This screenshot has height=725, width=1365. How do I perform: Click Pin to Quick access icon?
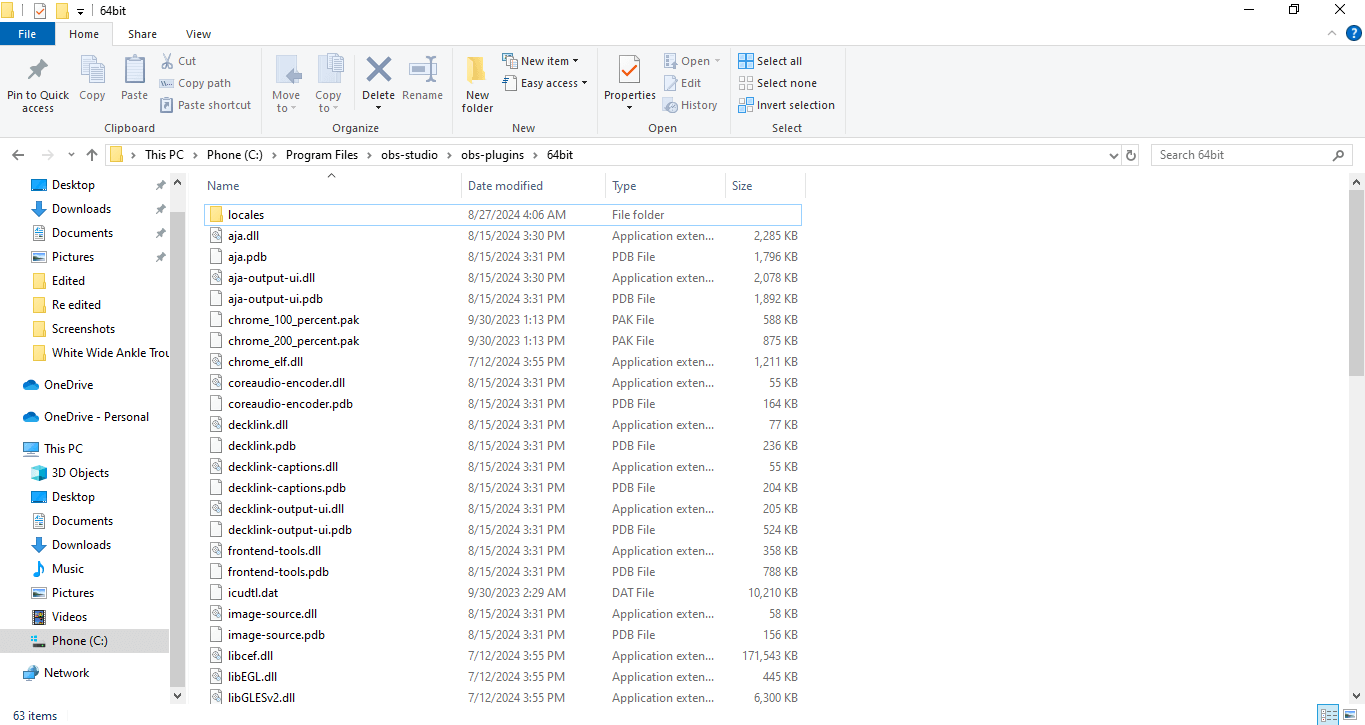(x=38, y=70)
